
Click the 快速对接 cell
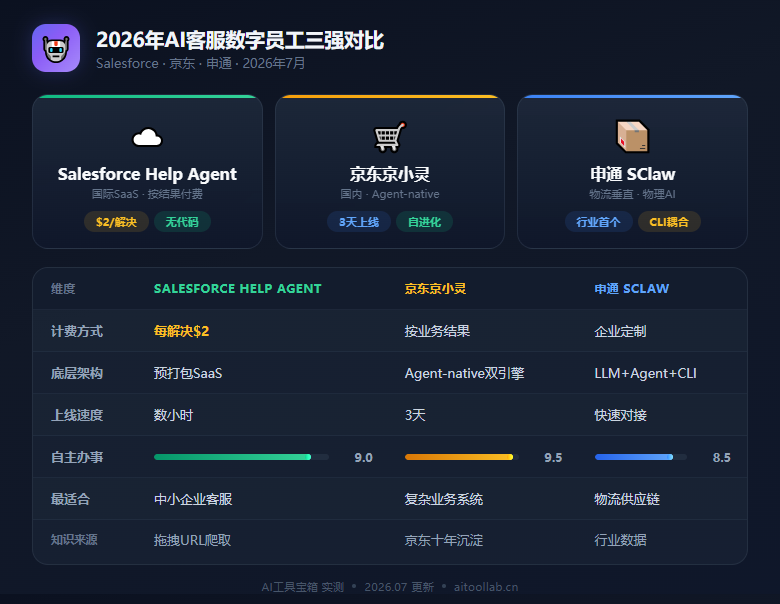[620, 415]
